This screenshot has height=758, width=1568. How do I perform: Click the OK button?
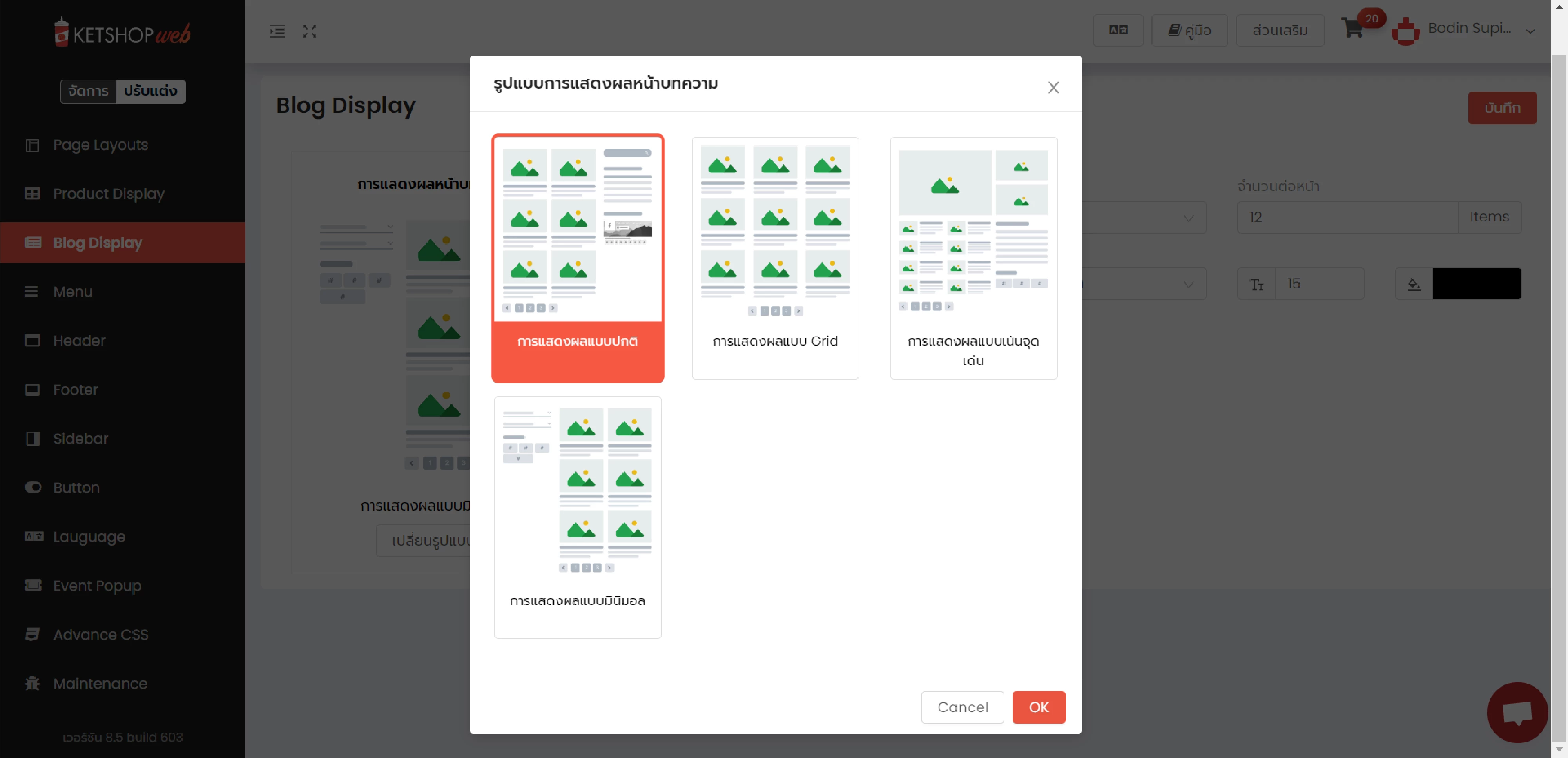[1039, 707]
